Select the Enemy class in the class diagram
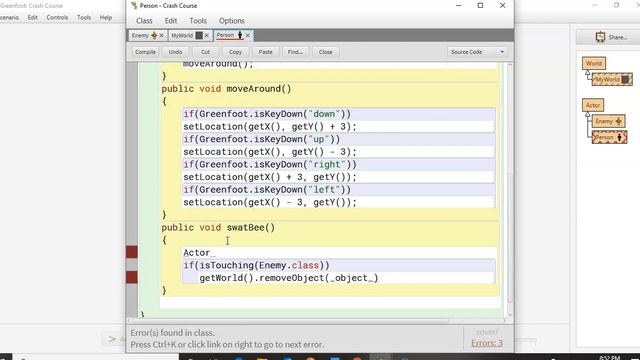The image size is (640, 360). 609,121
